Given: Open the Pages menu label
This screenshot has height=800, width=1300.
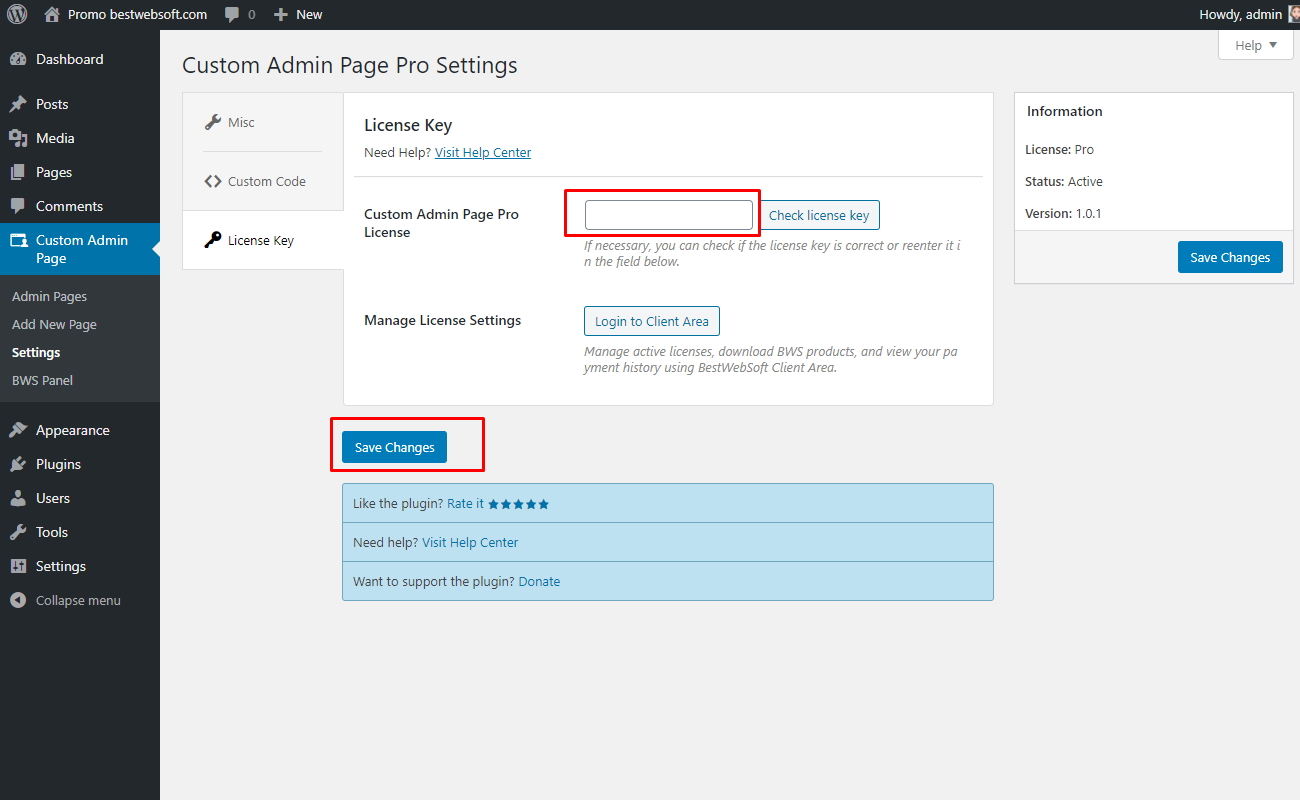Looking at the screenshot, I should pyautogui.click(x=54, y=172).
